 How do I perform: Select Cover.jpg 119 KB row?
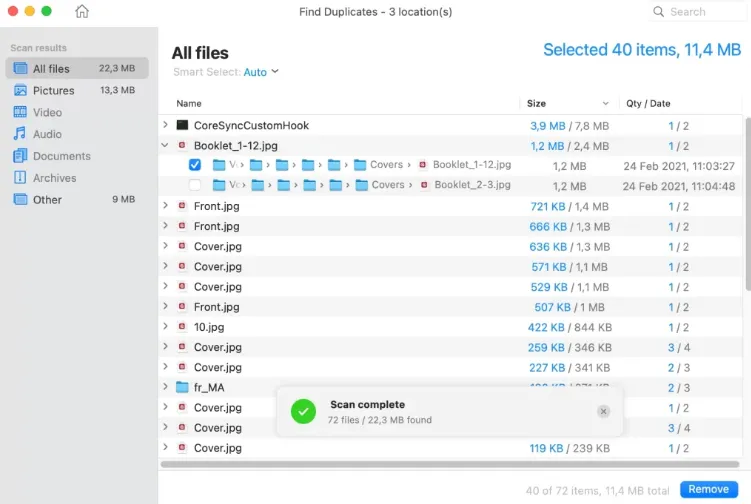[450, 448]
